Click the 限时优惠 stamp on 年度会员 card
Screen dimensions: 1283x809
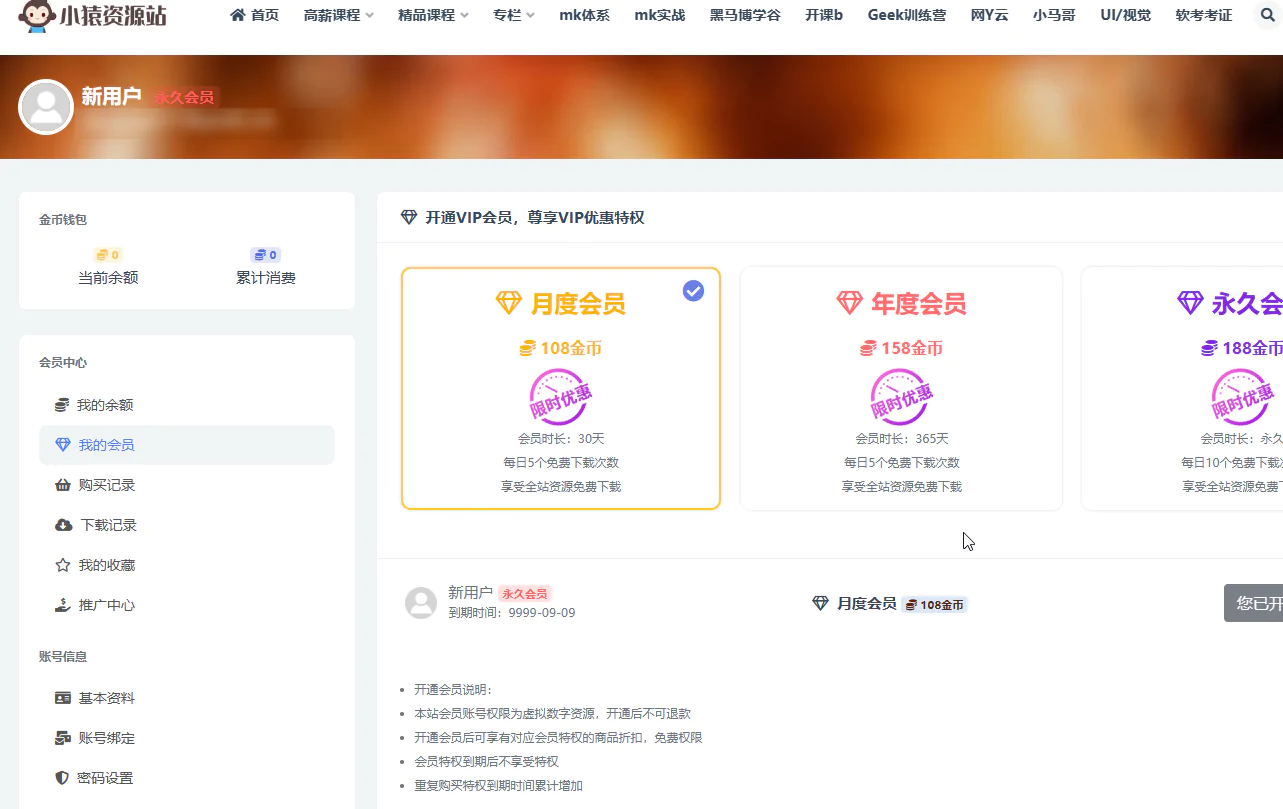[x=900, y=397]
